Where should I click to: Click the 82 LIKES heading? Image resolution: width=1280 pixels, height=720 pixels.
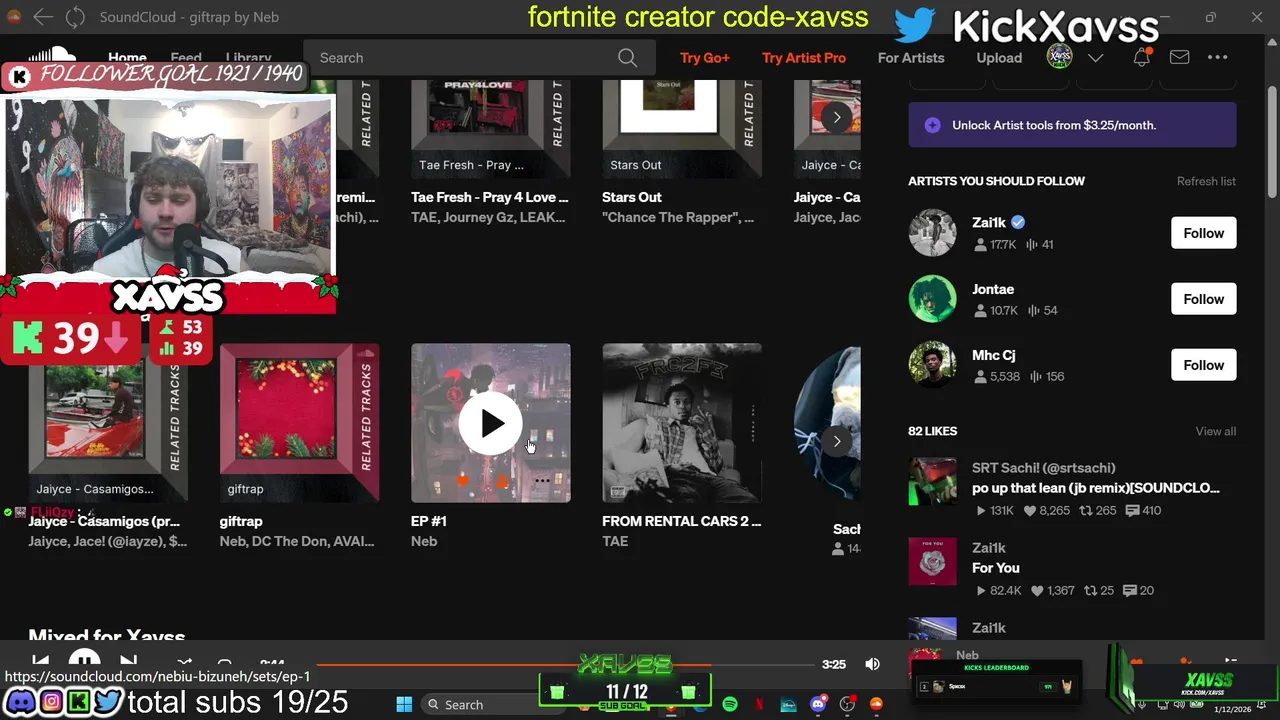click(932, 431)
